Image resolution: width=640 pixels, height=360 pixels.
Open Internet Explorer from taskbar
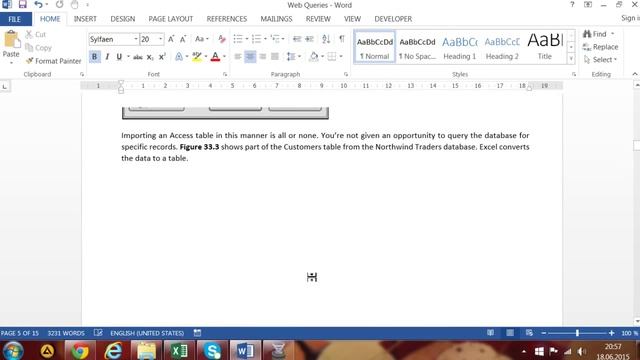coord(113,351)
